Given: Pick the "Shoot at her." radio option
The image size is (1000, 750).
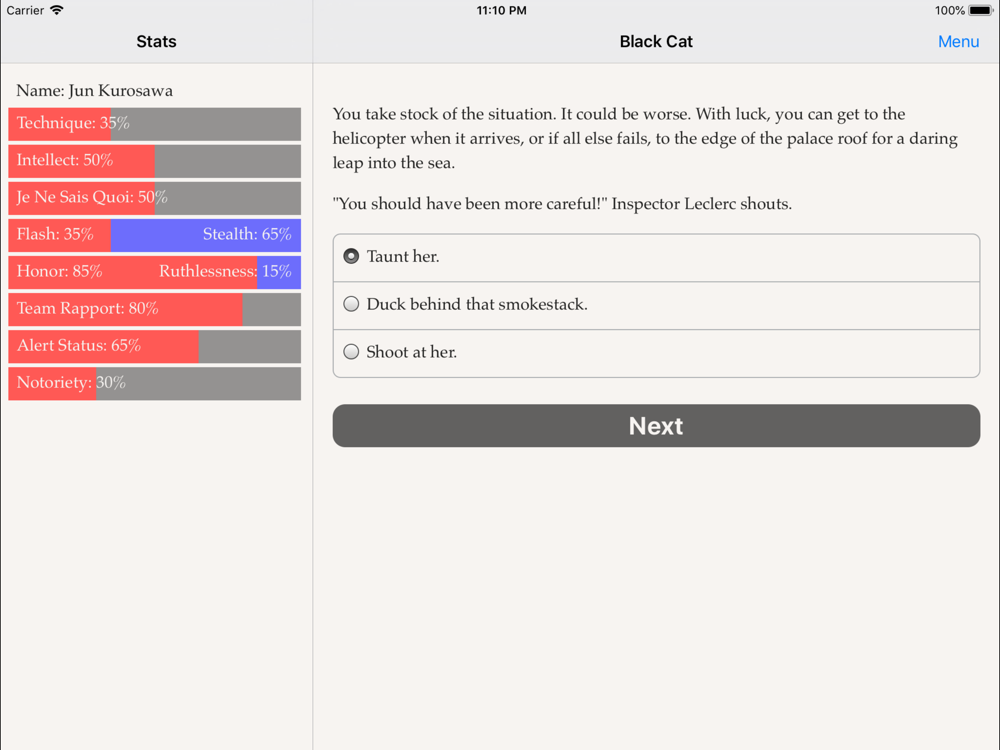Looking at the screenshot, I should [x=351, y=352].
